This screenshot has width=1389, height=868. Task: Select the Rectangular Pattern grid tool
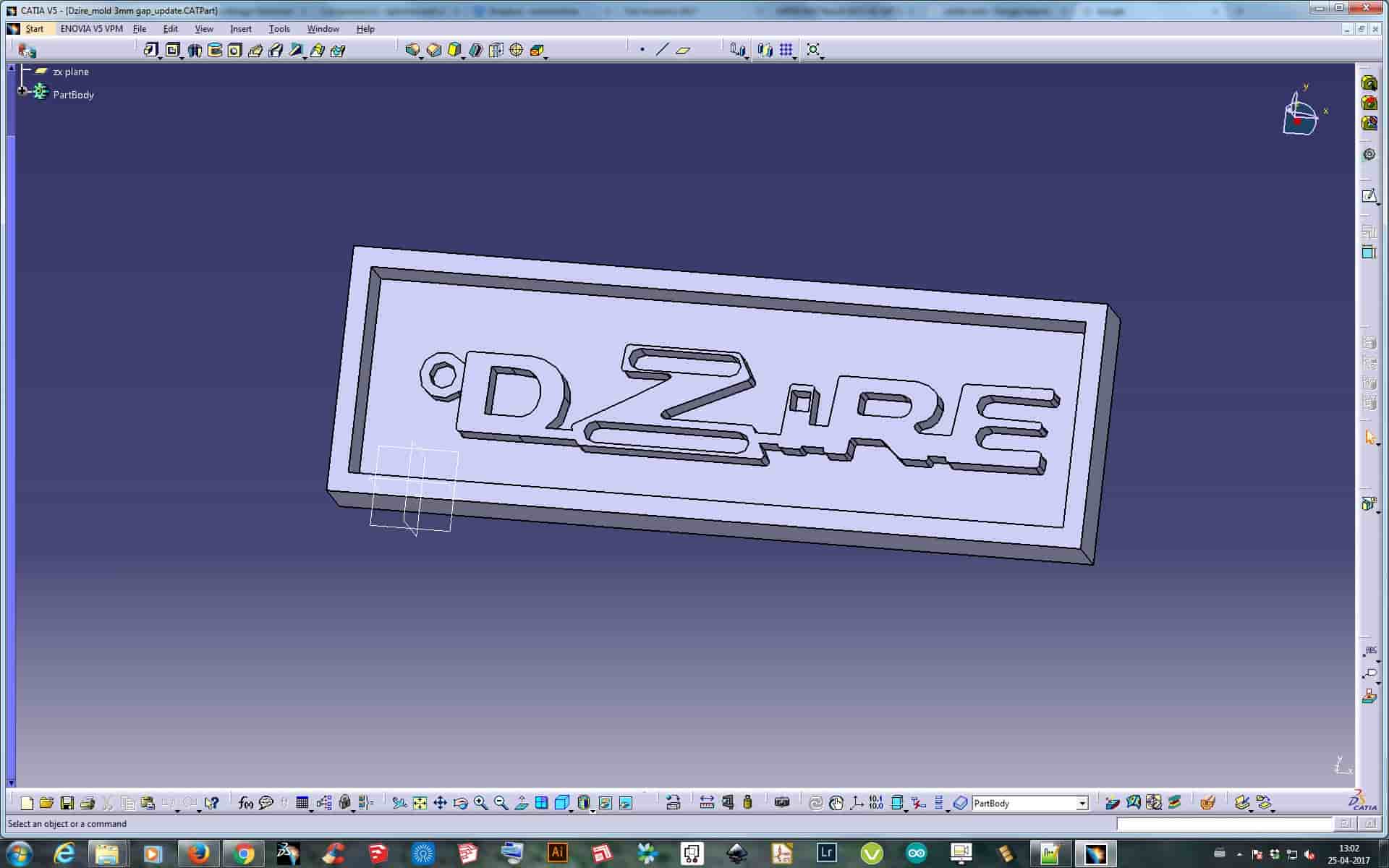[786, 50]
